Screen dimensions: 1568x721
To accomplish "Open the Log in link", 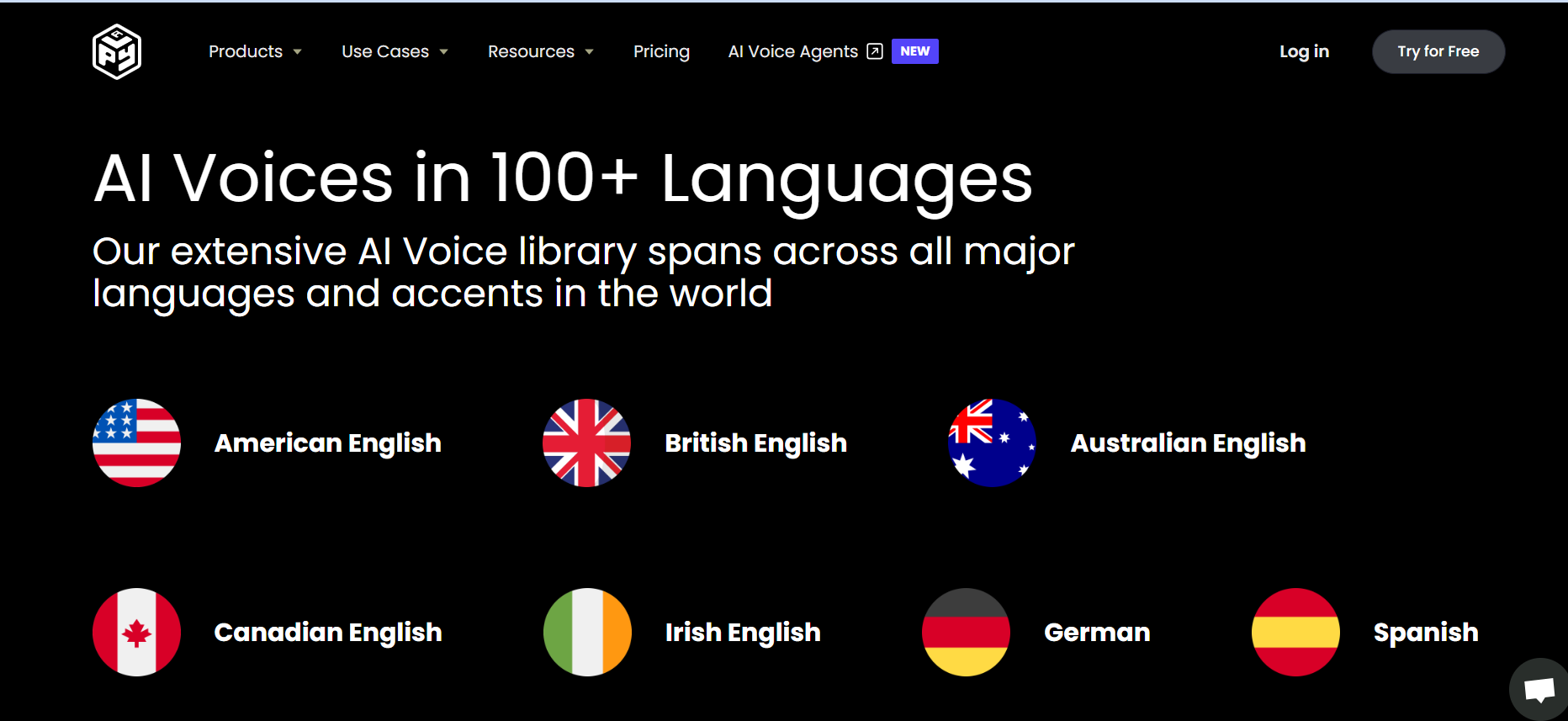I will 1304,51.
